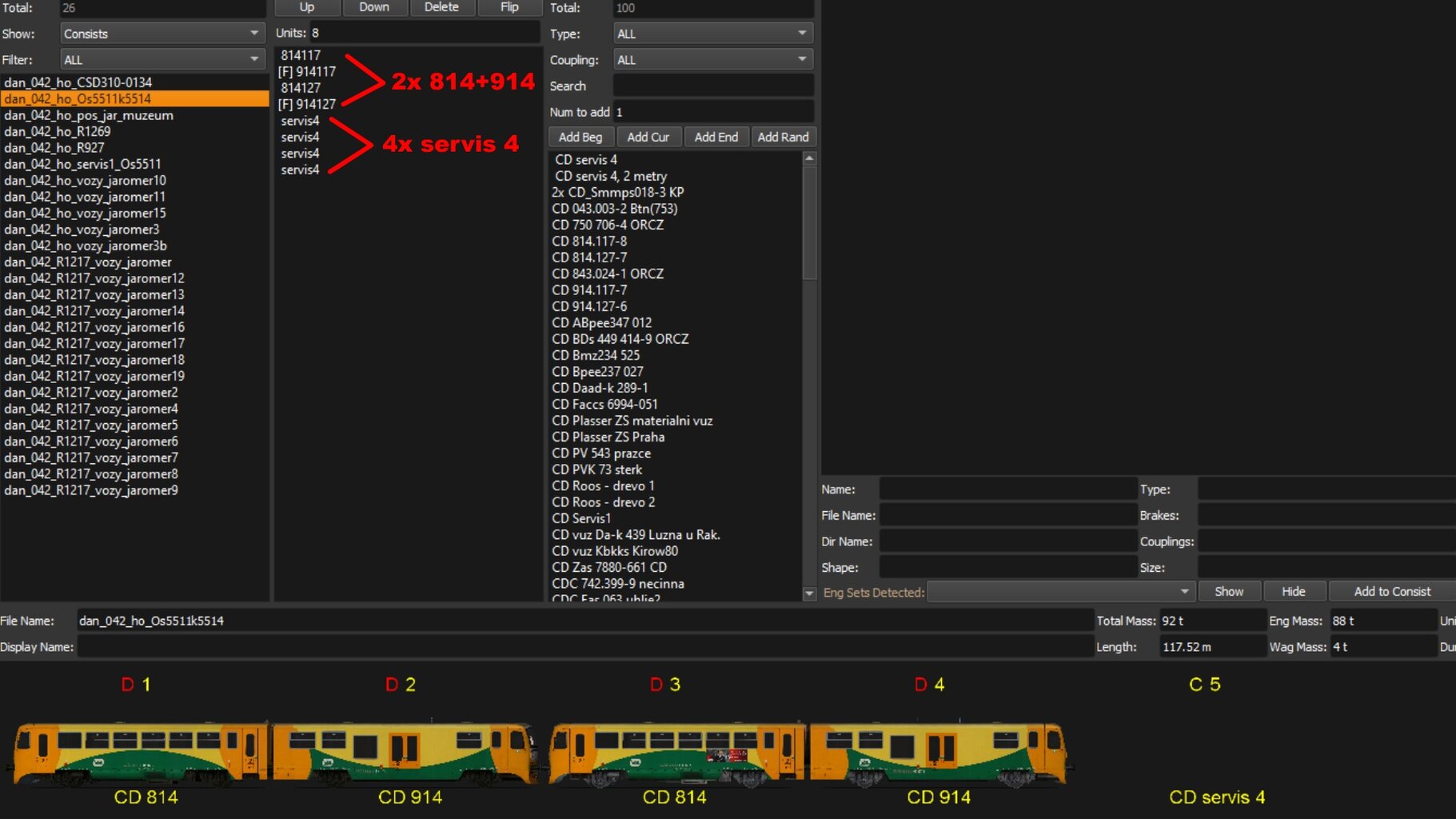The height and width of the screenshot is (819, 1456).
Task: Select the [F] 914117 unit entry
Action: pyautogui.click(x=307, y=72)
